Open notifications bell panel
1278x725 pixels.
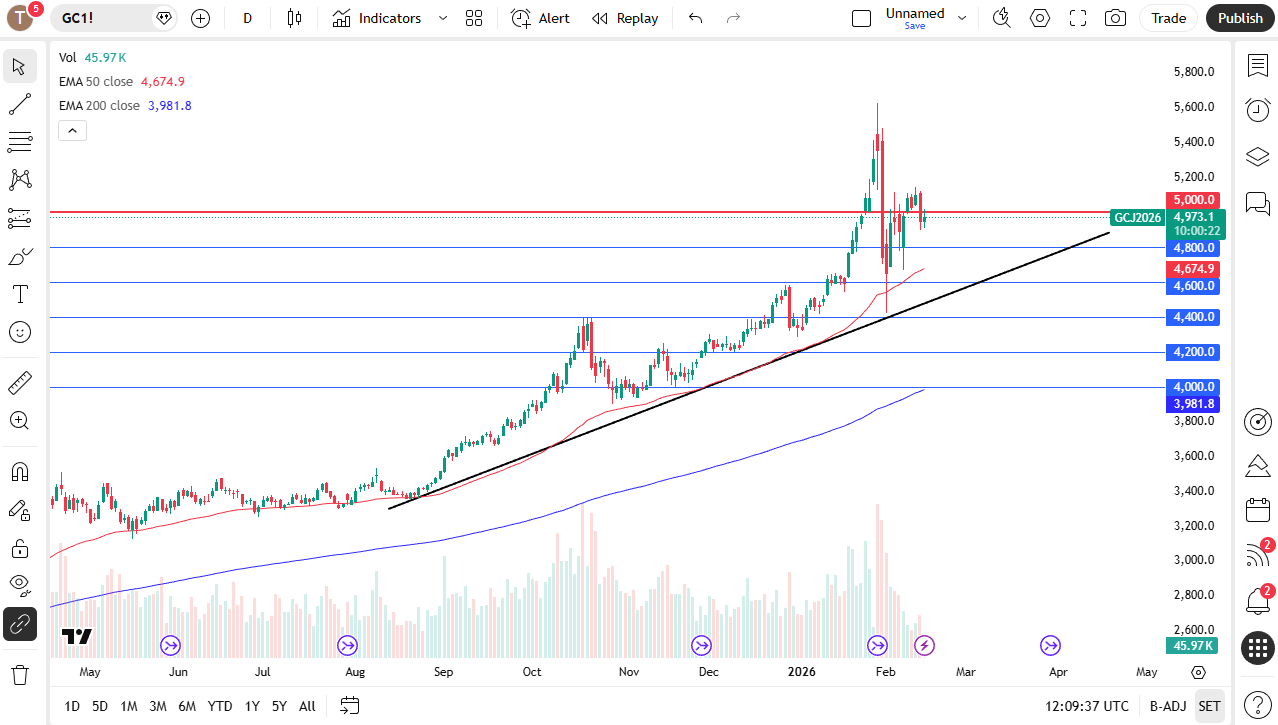coord(1258,601)
